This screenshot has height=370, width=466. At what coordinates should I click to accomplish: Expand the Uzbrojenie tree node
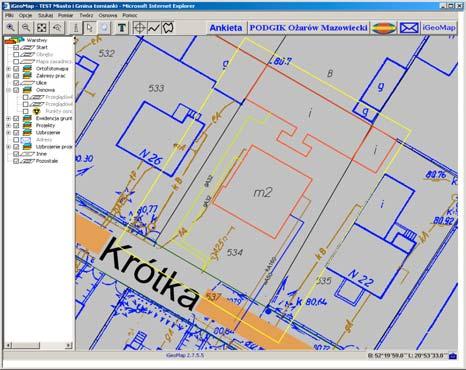9,133
